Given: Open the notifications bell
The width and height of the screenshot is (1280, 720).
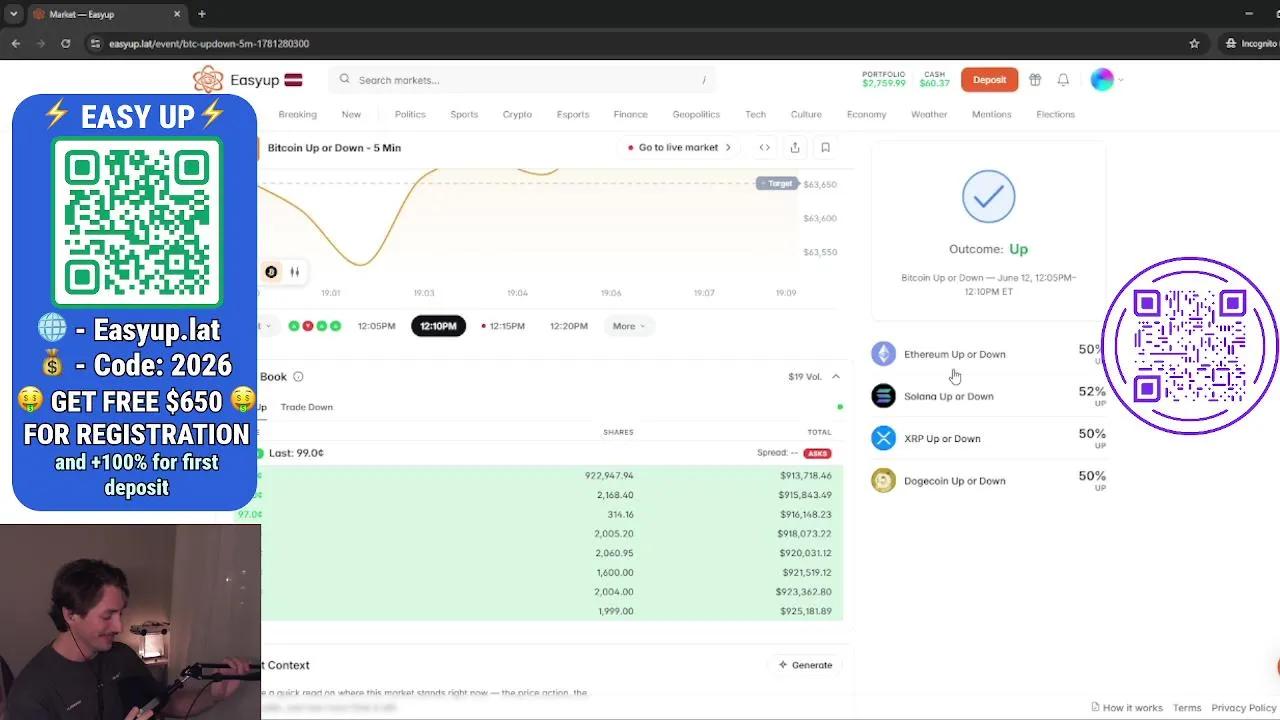Looking at the screenshot, I should pyautogui.click(x=1063, y=80).
